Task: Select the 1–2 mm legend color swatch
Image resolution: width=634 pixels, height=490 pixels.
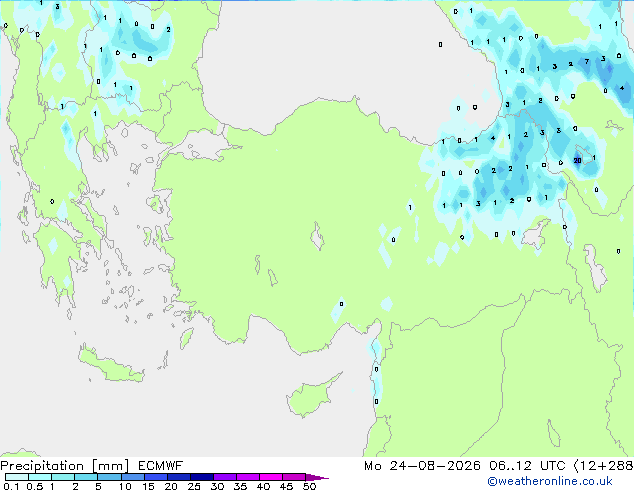Action: [x=63, y=477]
